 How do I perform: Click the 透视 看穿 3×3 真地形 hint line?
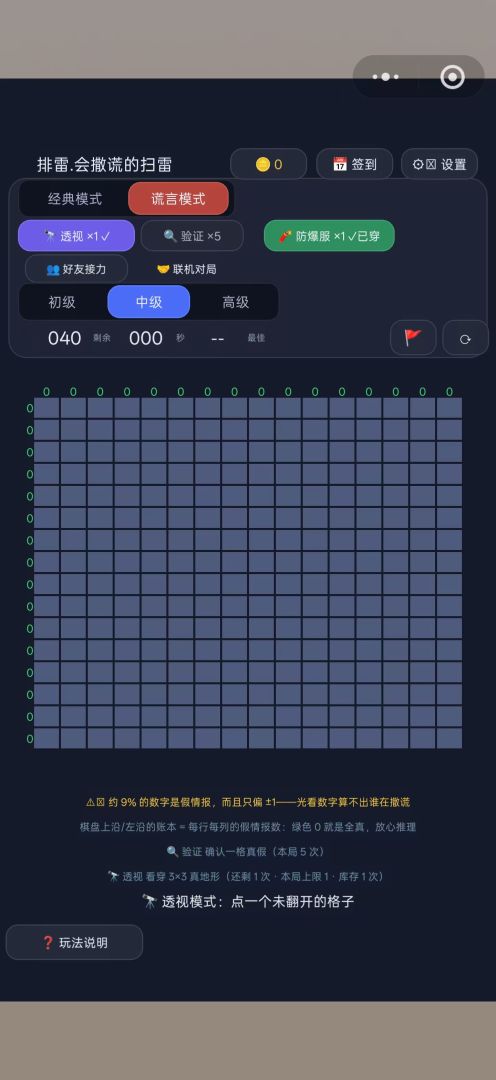click(x=245, y=877)
